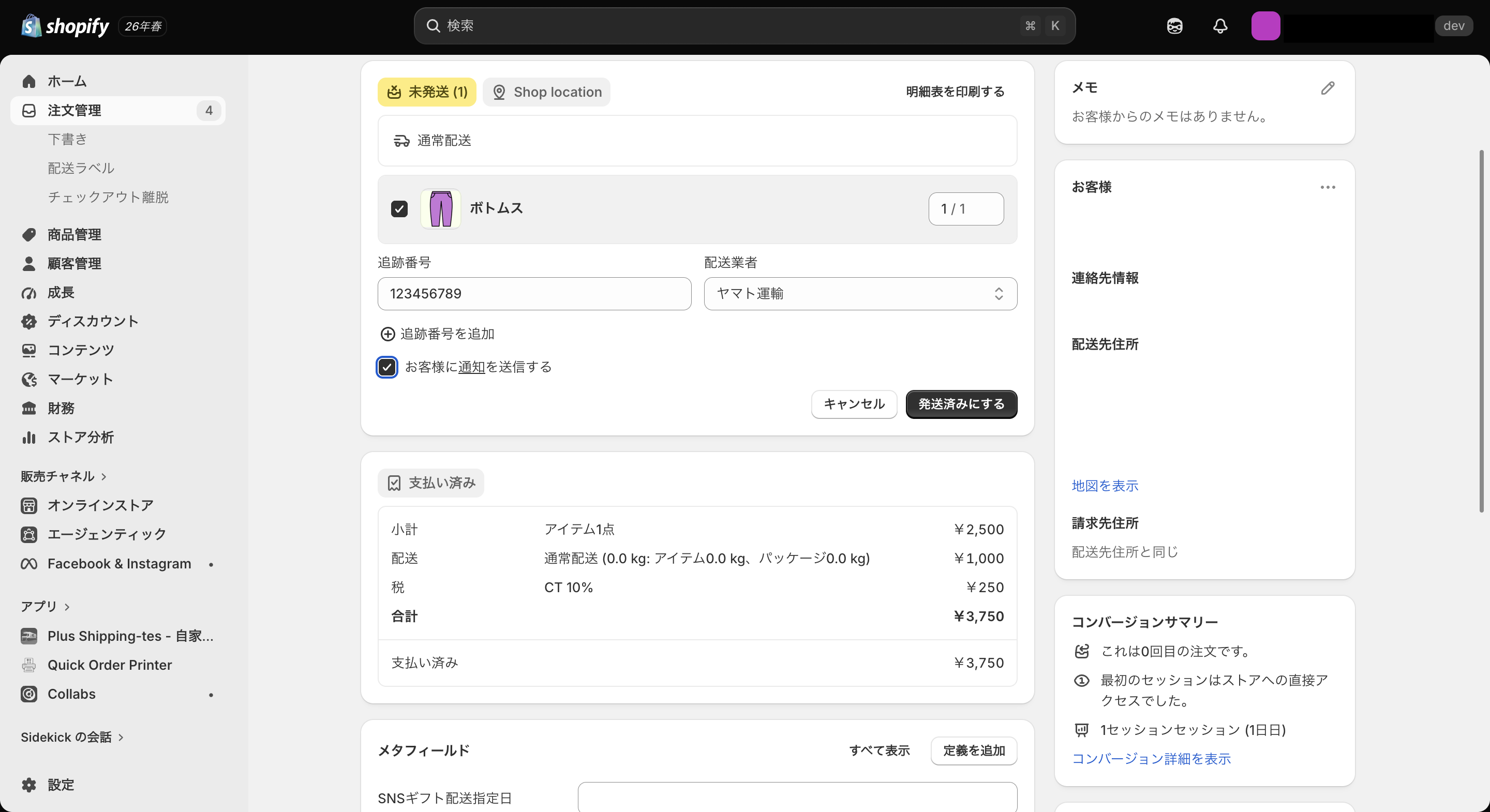Click the 顧客管理 person icon
This screenshot has width=1490, height=812.
click(x=28, y=264)
